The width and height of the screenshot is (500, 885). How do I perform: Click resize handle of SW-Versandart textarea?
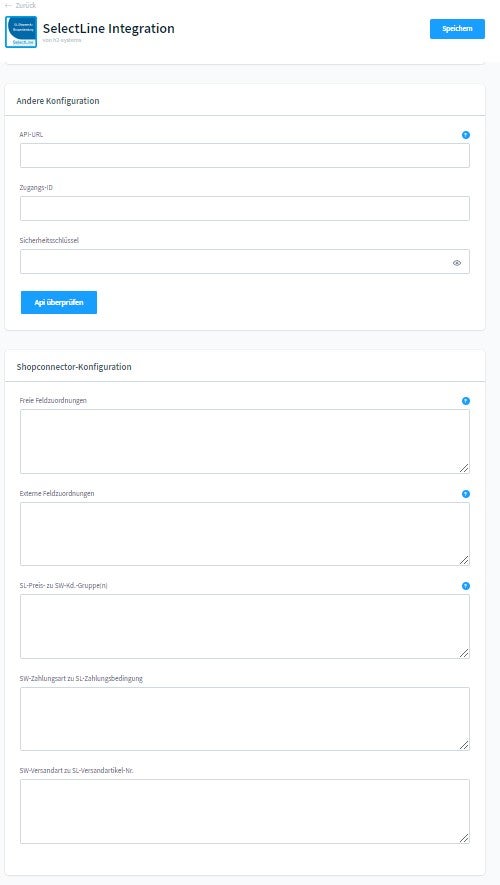[464, 838]
